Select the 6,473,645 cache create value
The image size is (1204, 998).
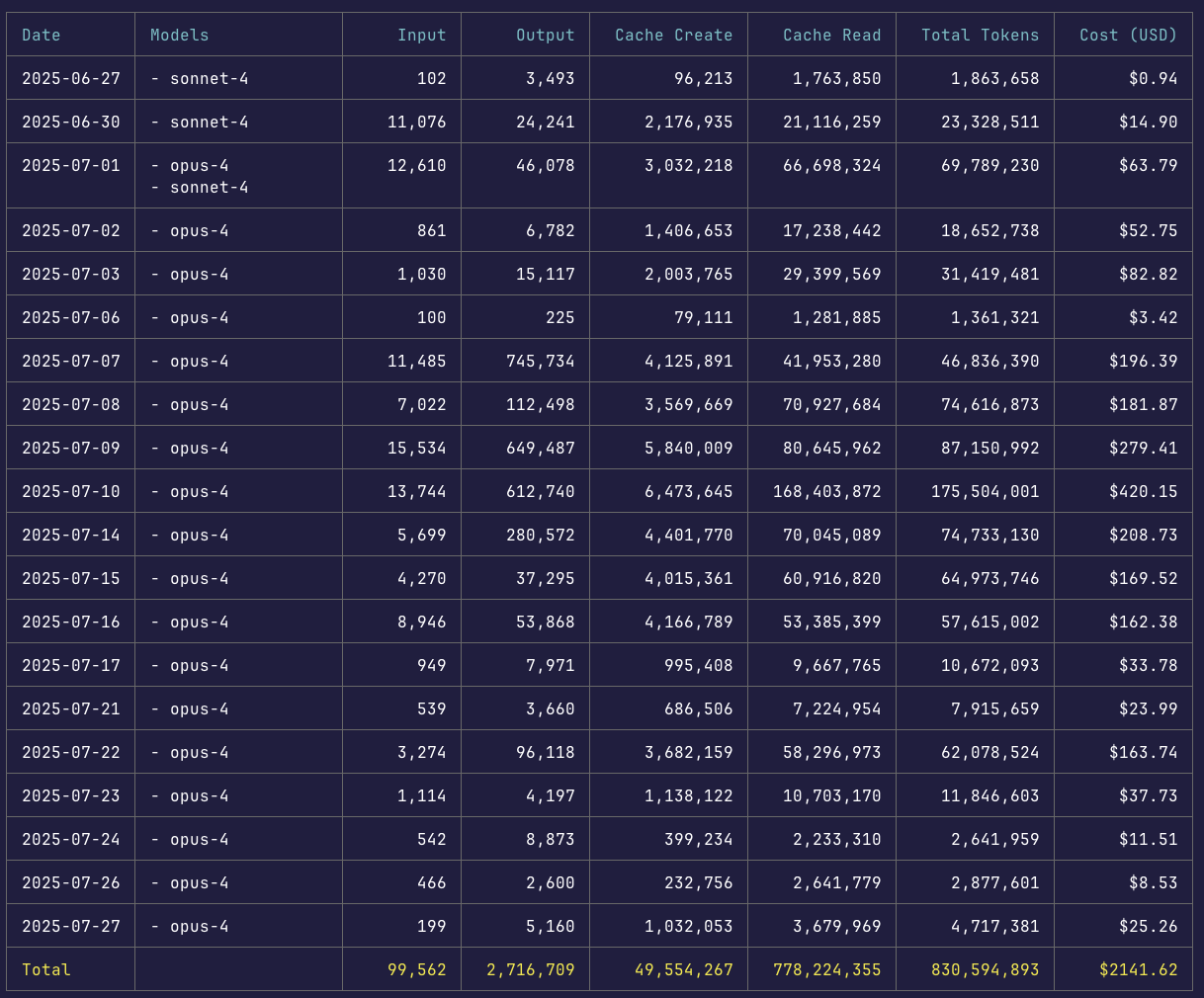pyautogui.click(x=688, y=492)
